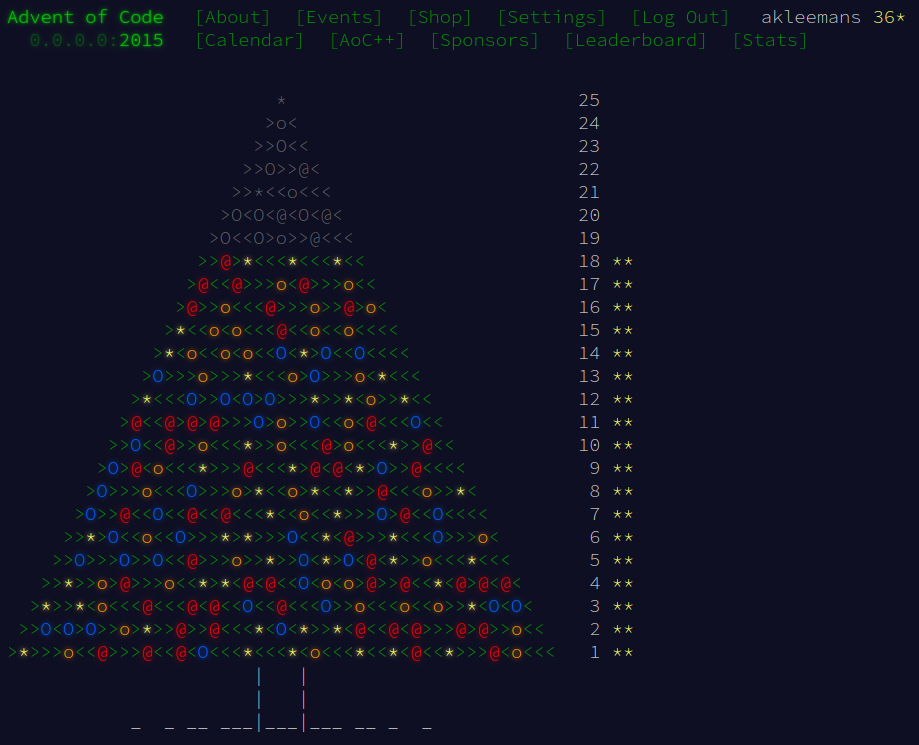View the Sponsors page
The height and width of the screenshot is (745, 919).
(x=484, y=41)
